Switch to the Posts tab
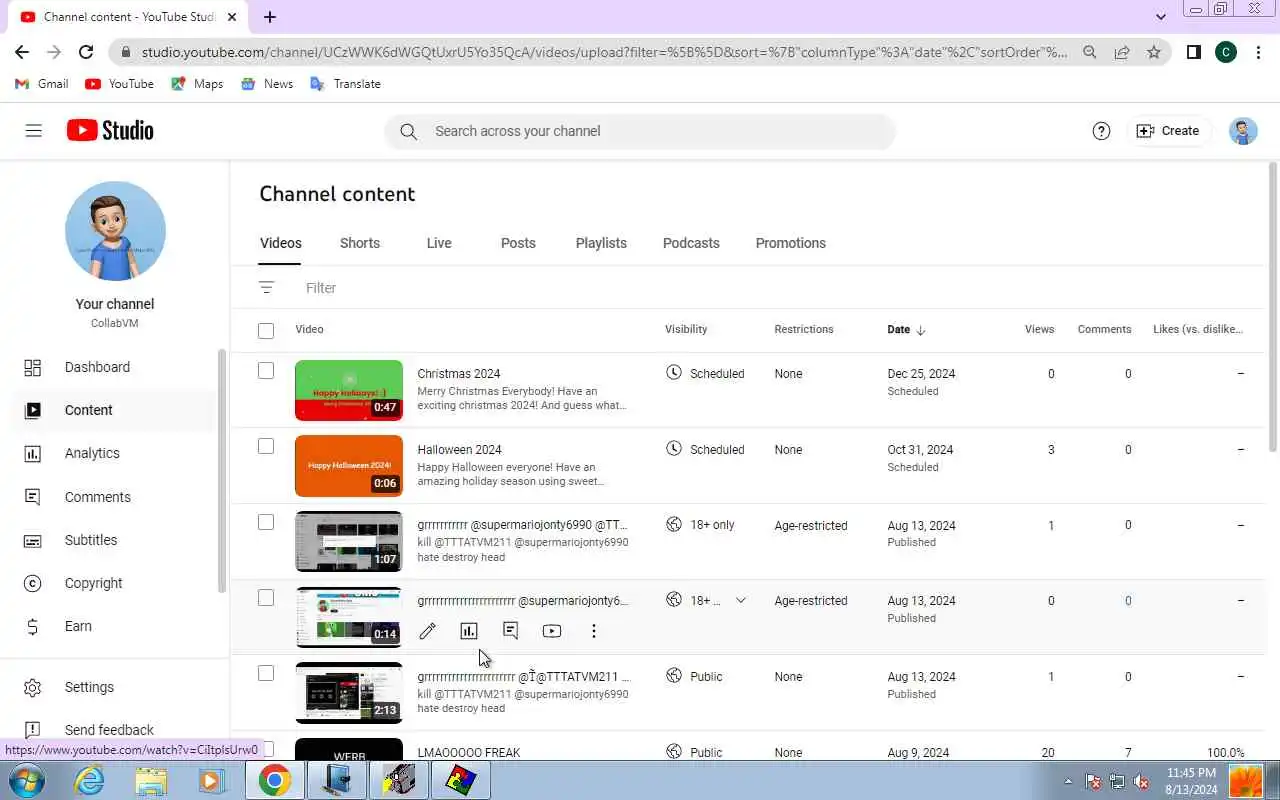1280x800 pixels. click(x=518, y=243)
